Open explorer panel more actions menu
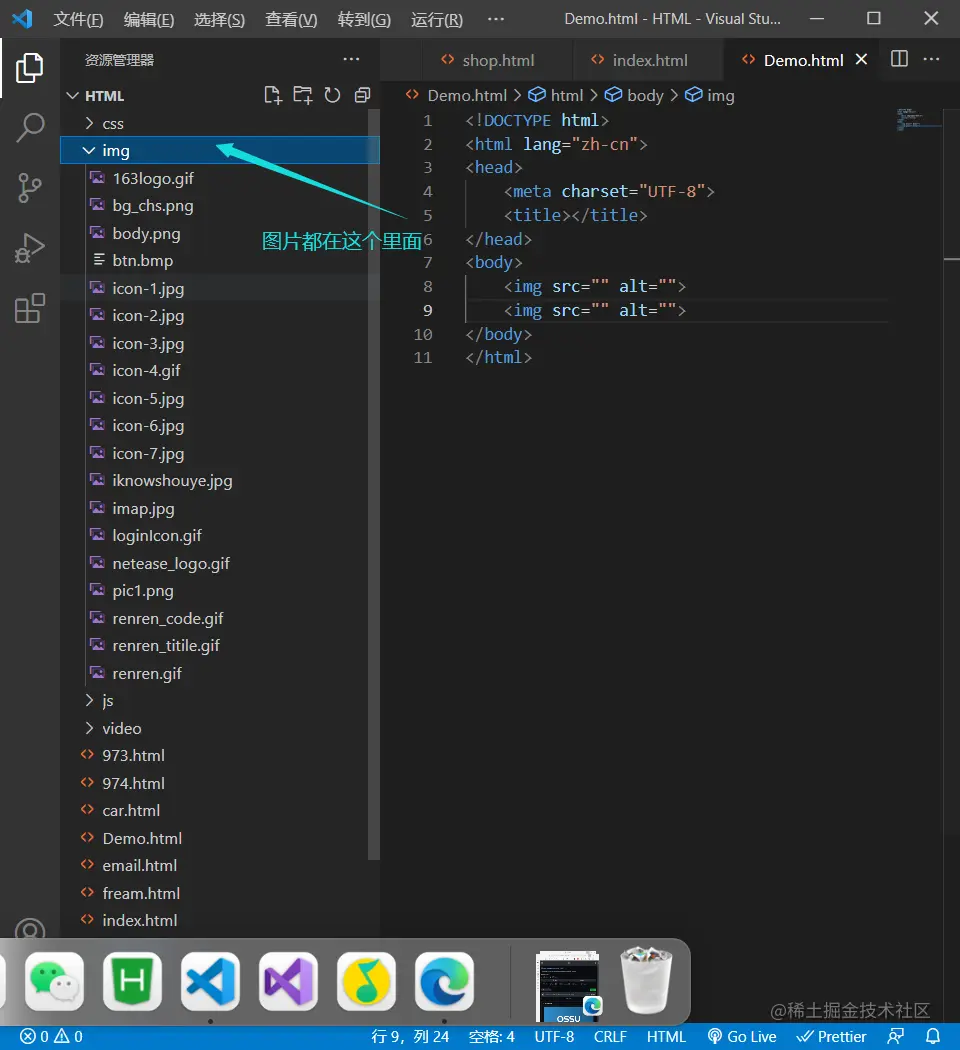Viewport: 960px width, 1050px height. (351, 60)
